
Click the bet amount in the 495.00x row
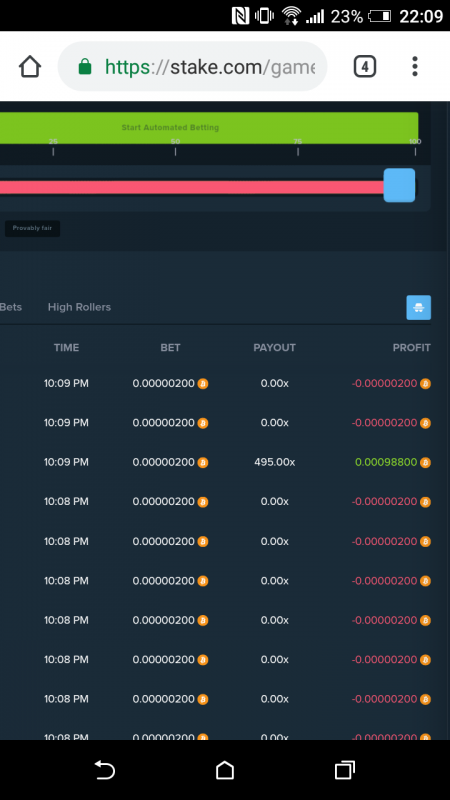click(x=163, y=462)
